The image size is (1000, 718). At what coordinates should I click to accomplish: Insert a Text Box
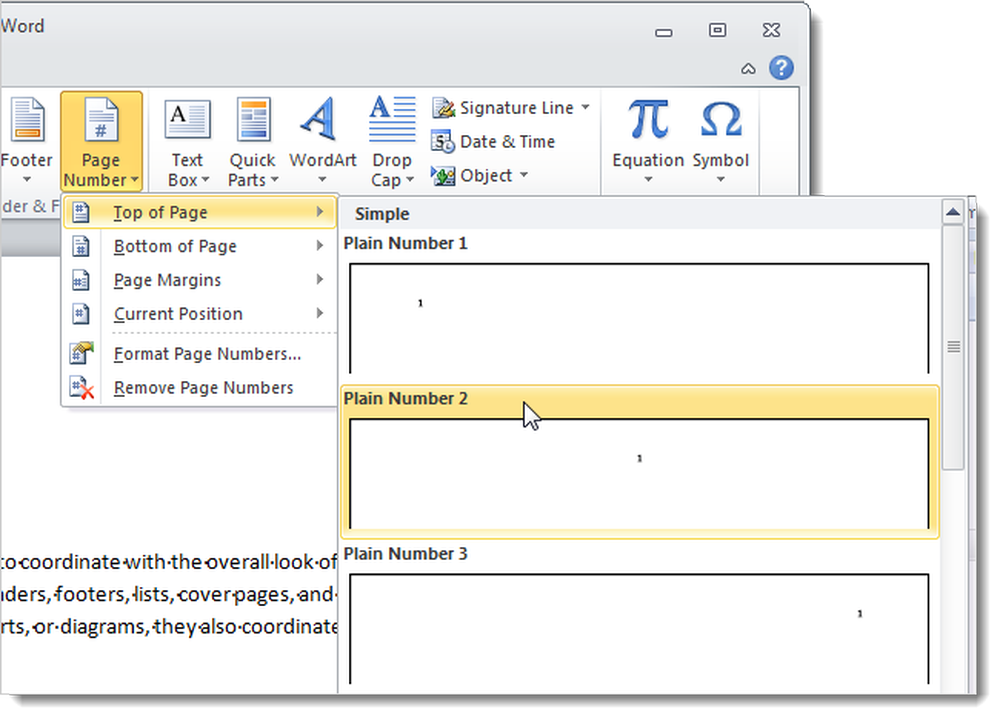click(x=188, y=142)
